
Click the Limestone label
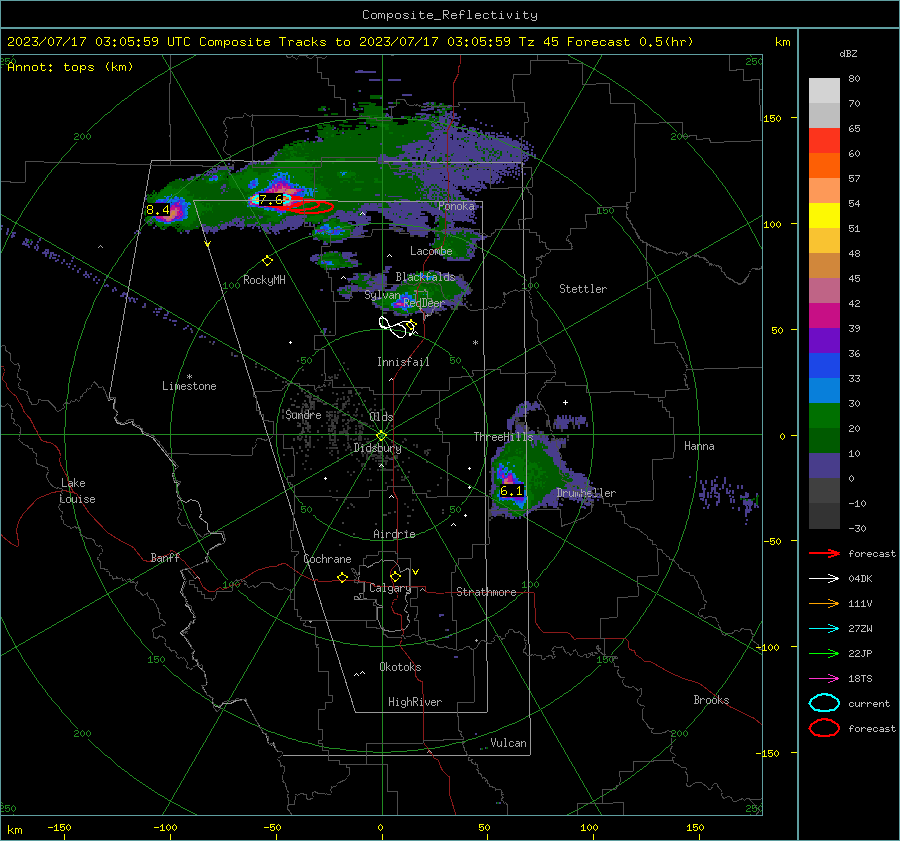[189, 386]
